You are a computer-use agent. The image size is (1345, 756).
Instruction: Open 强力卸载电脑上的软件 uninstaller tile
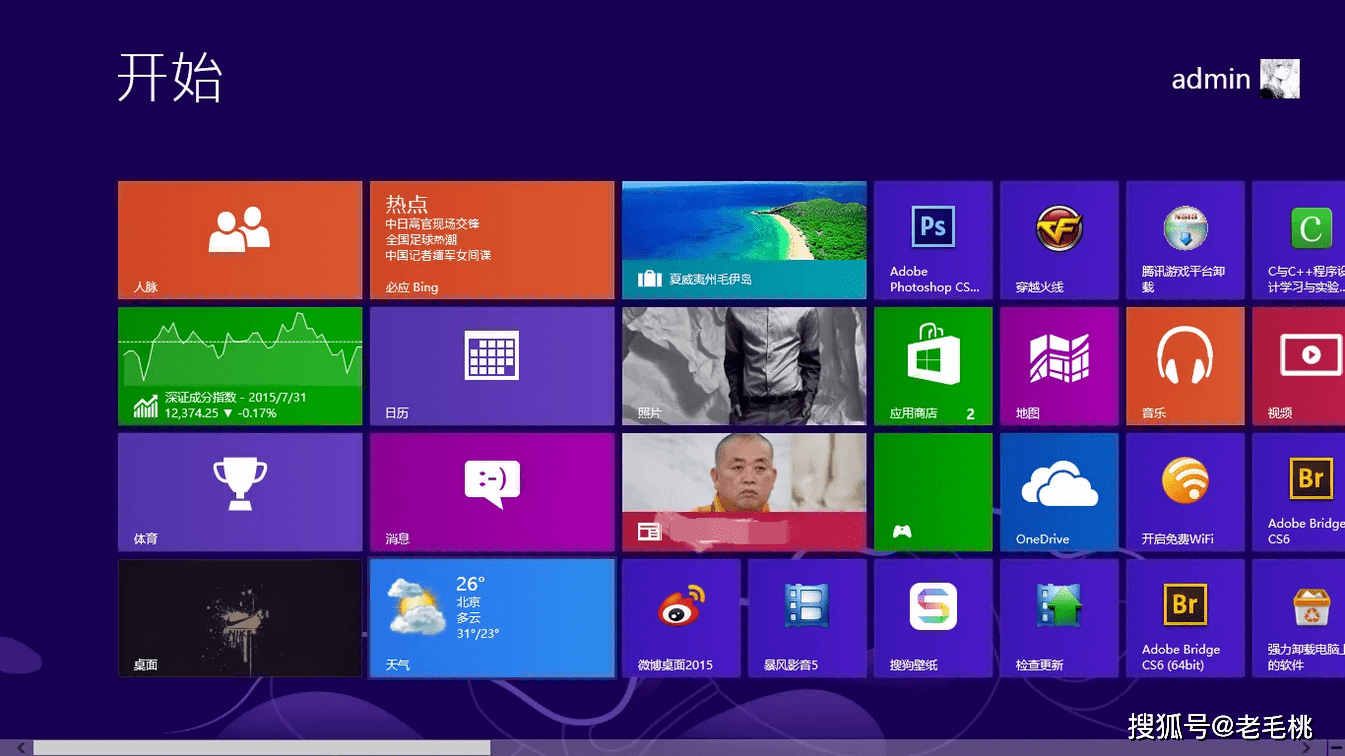1298,618
